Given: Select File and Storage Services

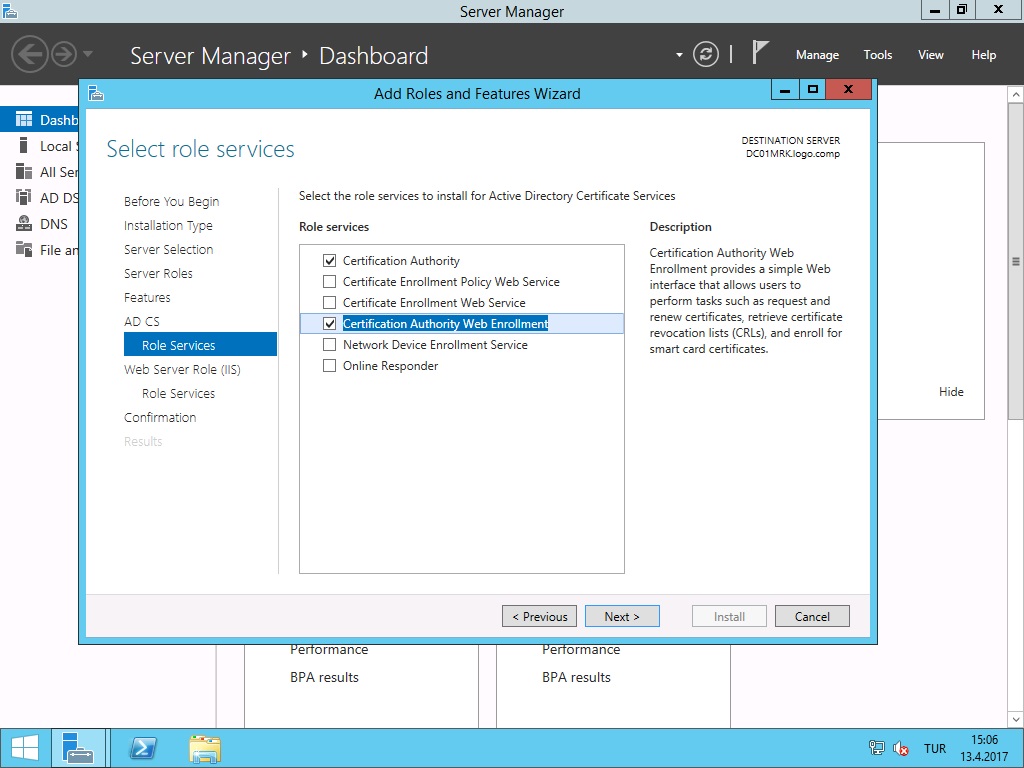Looking at the screenshot, I should coord(57,250).
